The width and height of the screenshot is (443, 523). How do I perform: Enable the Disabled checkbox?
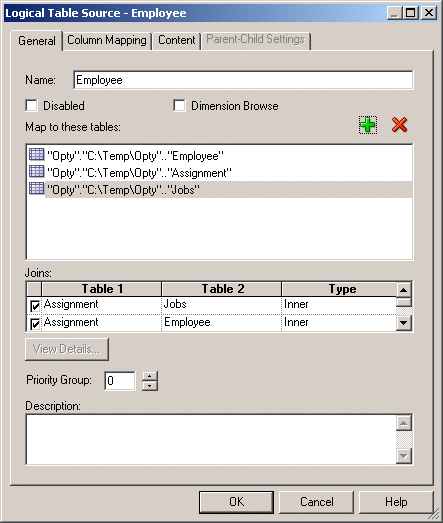pos(32,106)
